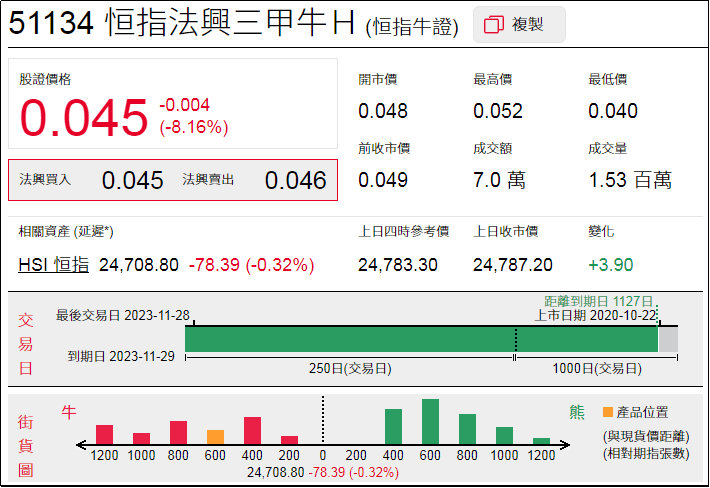Click the 距離到期日 1127日 label

point(598,301)
